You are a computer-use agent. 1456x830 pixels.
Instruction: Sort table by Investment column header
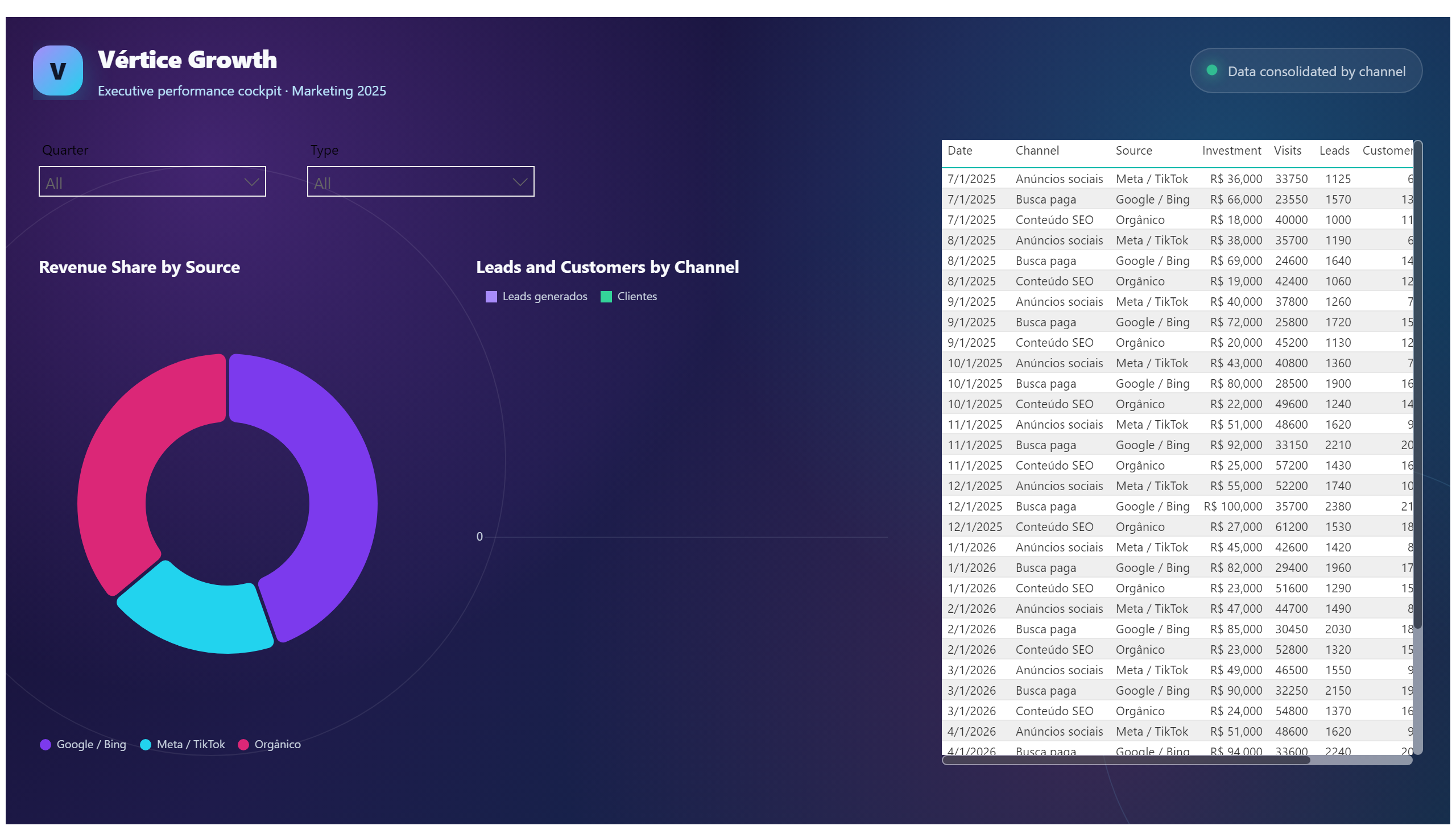[x=1231, y=151]
